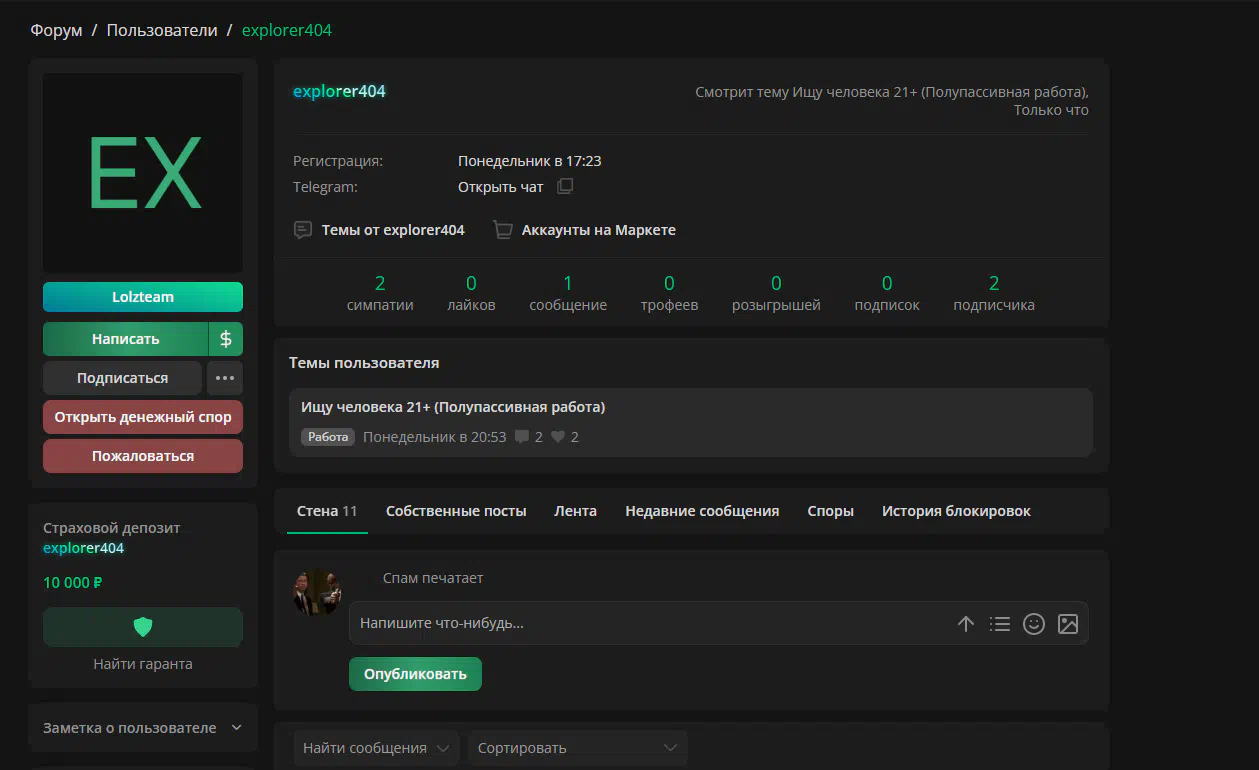The height and width of the screenshot is (770, 1259).
Task: Switch to the История блокировок tab
Action: 956,511
